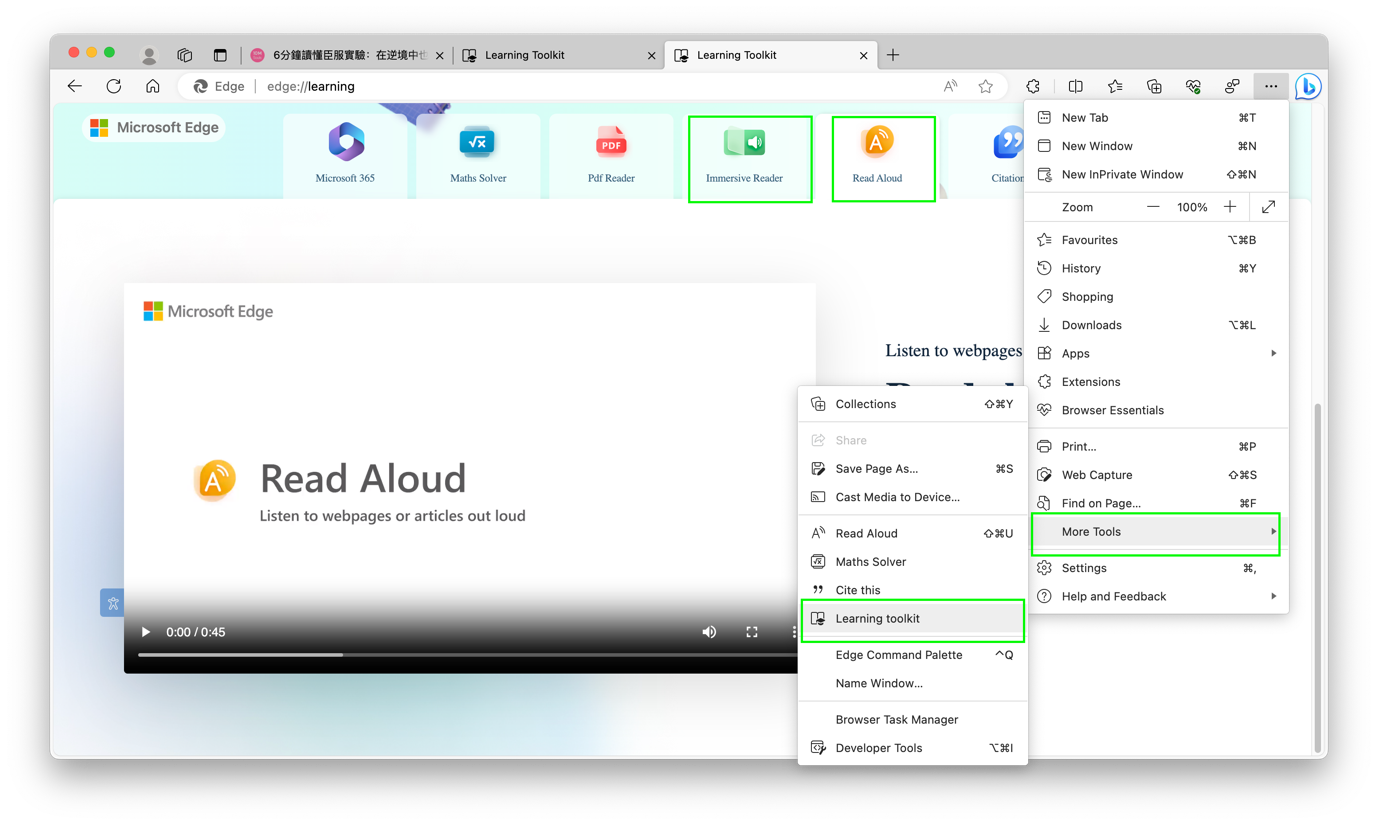The image size is (1378, 825).
Task: Click the Read Aloud icon in address bar
Action: pyautogui.click(x=950, y=87)
